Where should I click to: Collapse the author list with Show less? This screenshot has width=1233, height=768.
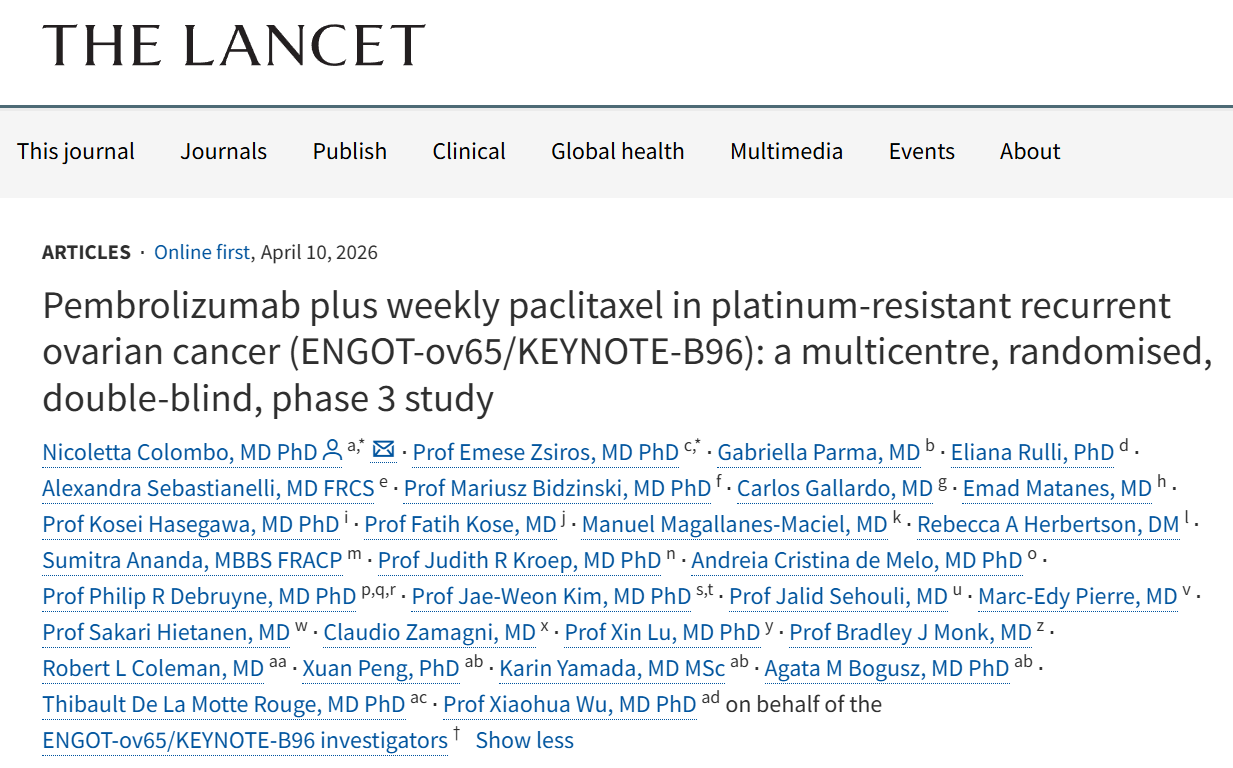pos(524,740)
